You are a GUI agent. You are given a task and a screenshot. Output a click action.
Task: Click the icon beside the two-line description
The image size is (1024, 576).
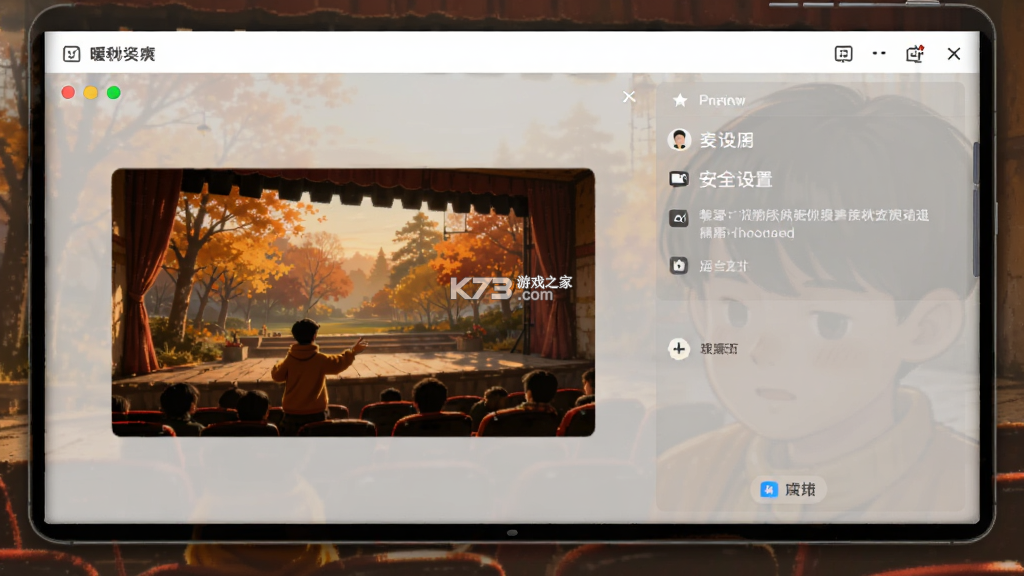coord(679,218)
